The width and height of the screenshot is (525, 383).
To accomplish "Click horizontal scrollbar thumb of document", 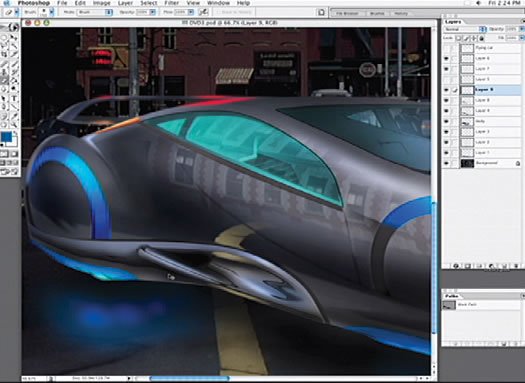I will click(x=189, y=379).
